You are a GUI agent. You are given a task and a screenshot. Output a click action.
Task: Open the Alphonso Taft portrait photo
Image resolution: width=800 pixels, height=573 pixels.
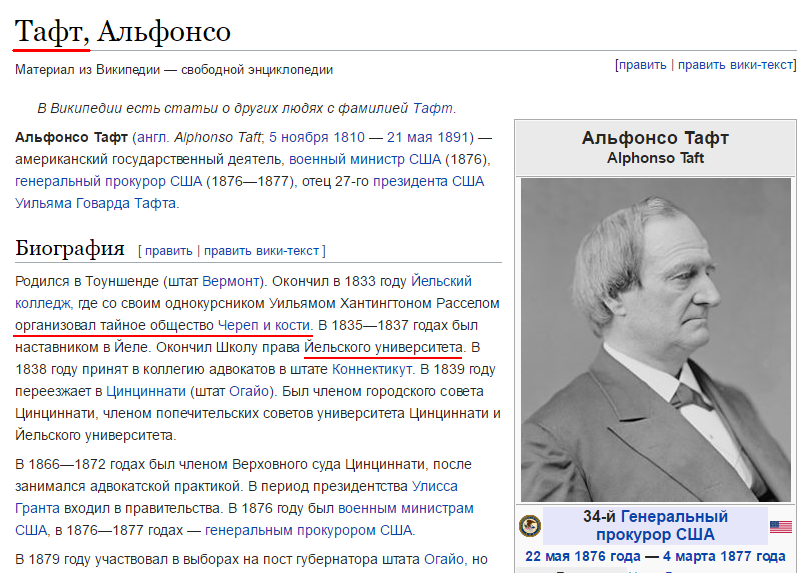(656, 340)
